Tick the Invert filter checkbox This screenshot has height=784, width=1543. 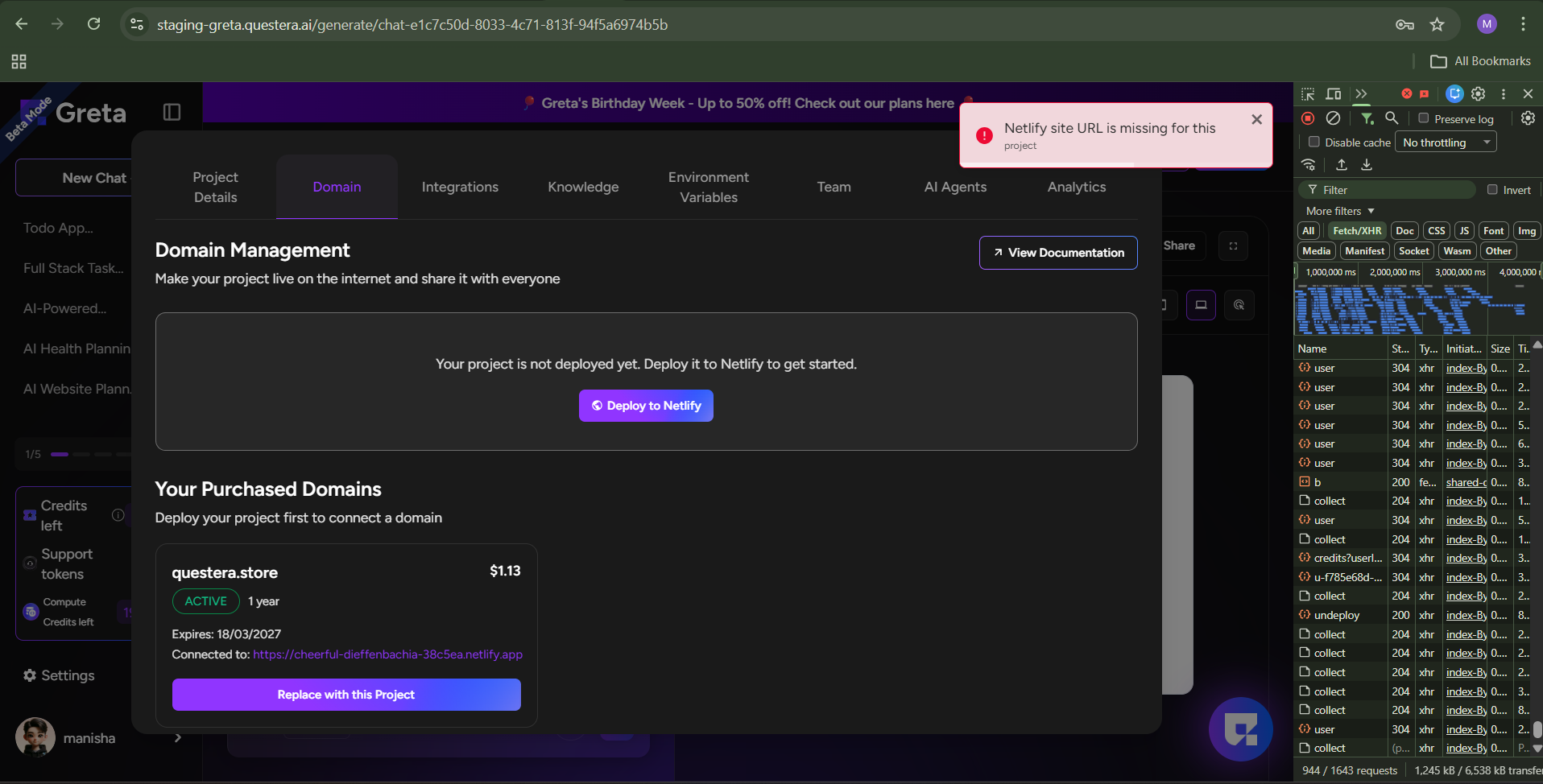coord(1492,190)
